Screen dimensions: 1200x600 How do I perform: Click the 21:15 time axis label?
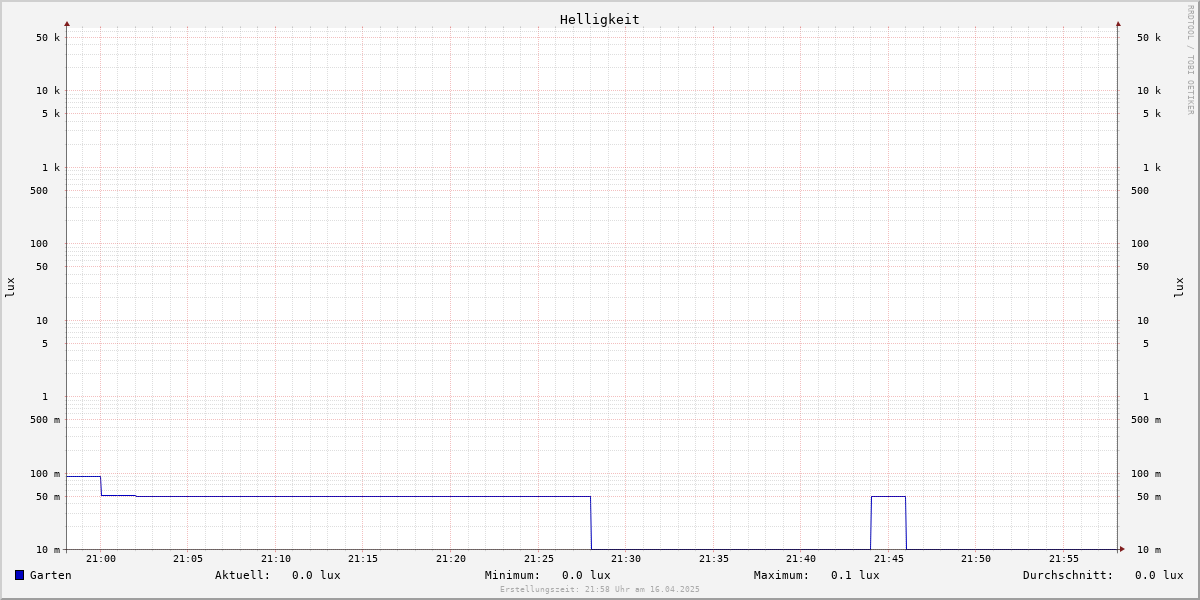tap(363, 559)
